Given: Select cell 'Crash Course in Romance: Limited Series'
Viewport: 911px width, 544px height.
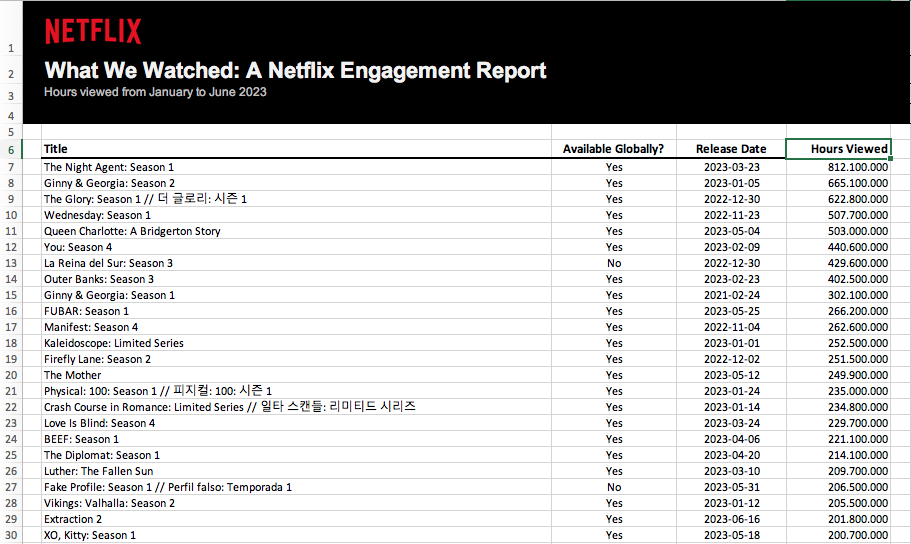Looking at the screenshot, I should (x=296, y=407).
